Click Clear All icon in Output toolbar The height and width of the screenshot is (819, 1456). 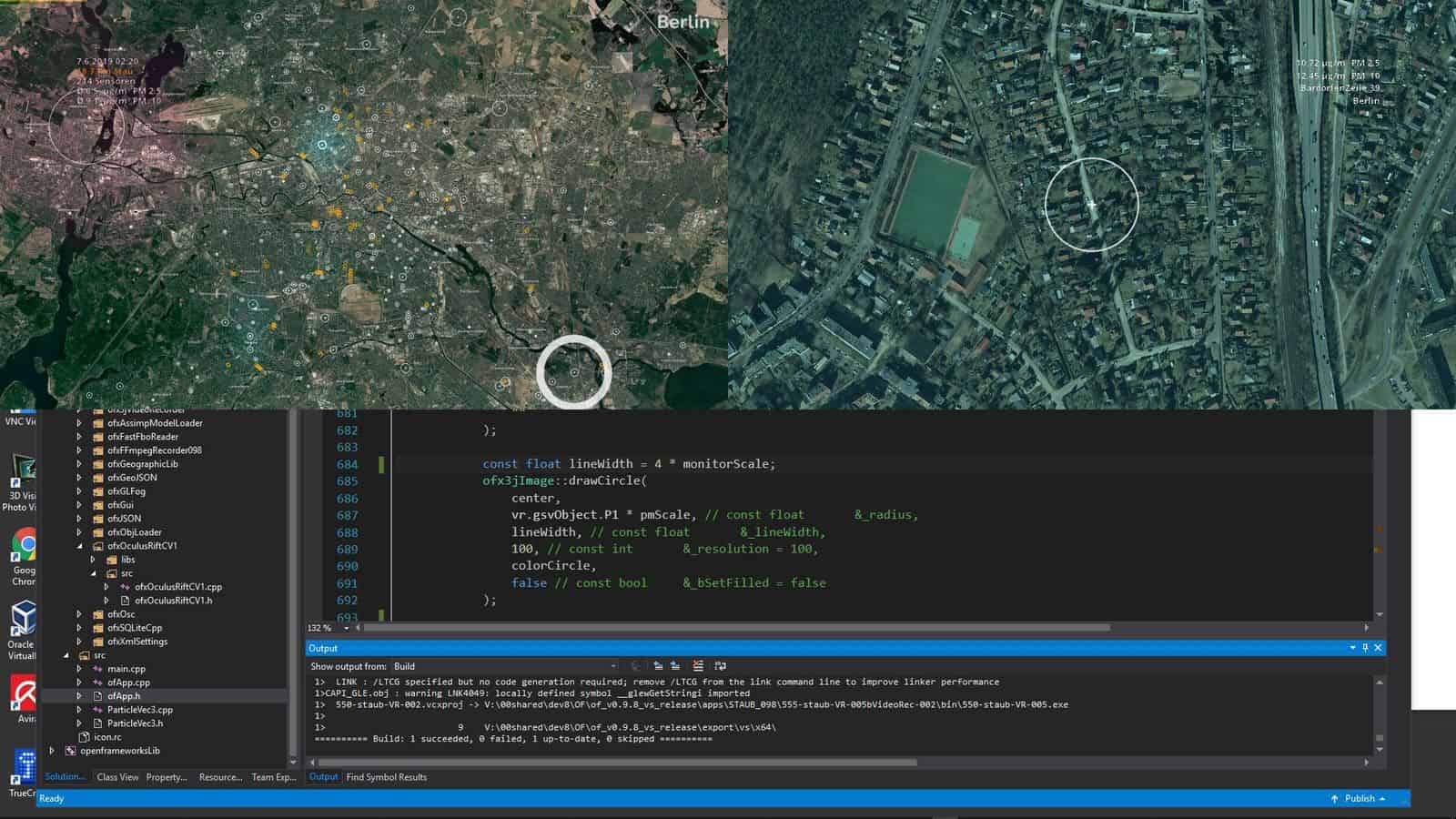tap(698, 666)
